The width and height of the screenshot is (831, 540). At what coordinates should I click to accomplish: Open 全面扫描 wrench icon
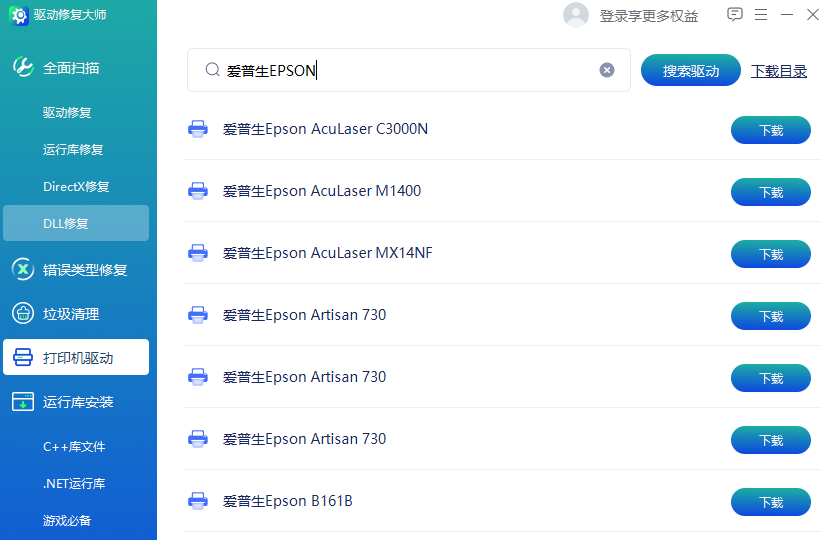[x=23, y=67]
